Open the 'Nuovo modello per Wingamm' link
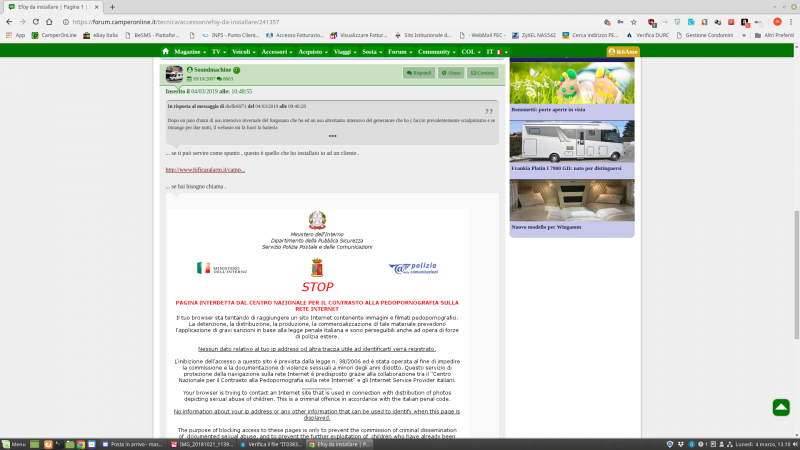 point(546,227)
